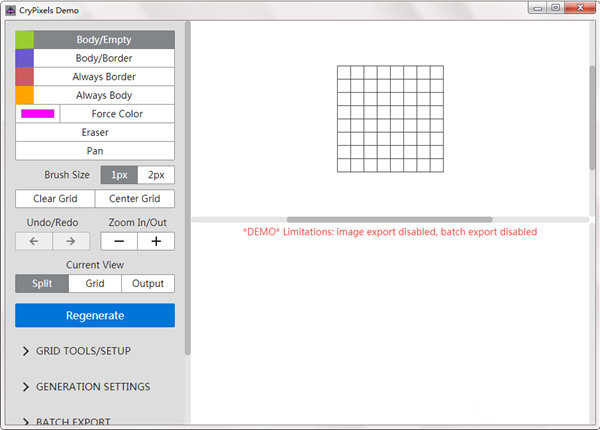Click the vertical scrollbar beside the canvas
Image resolution: width=600 pixels, height=430 pixels.
592,117
